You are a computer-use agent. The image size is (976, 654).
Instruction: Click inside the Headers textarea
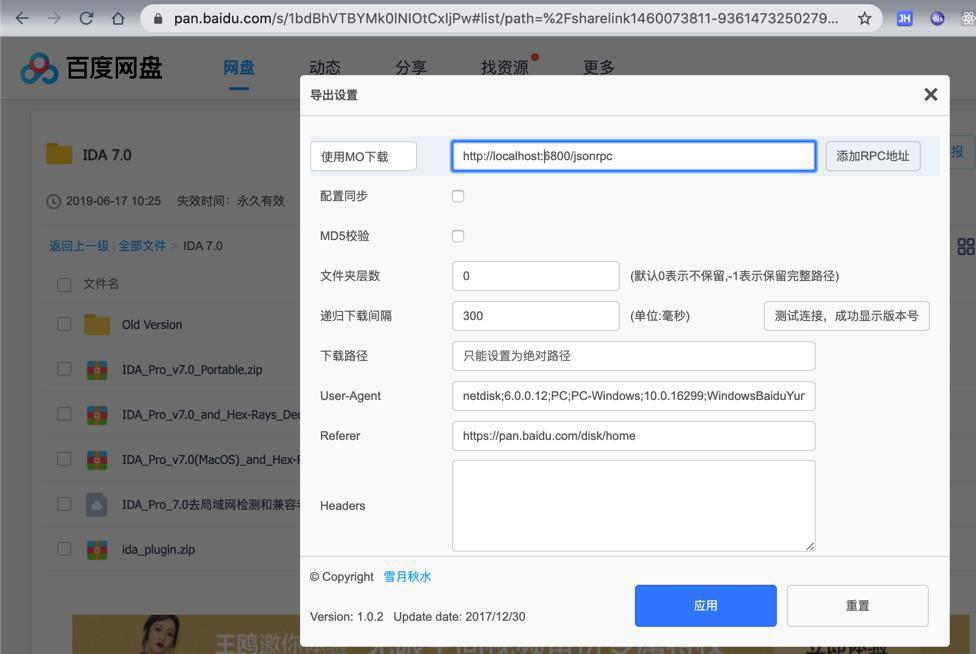pos(634,506)
